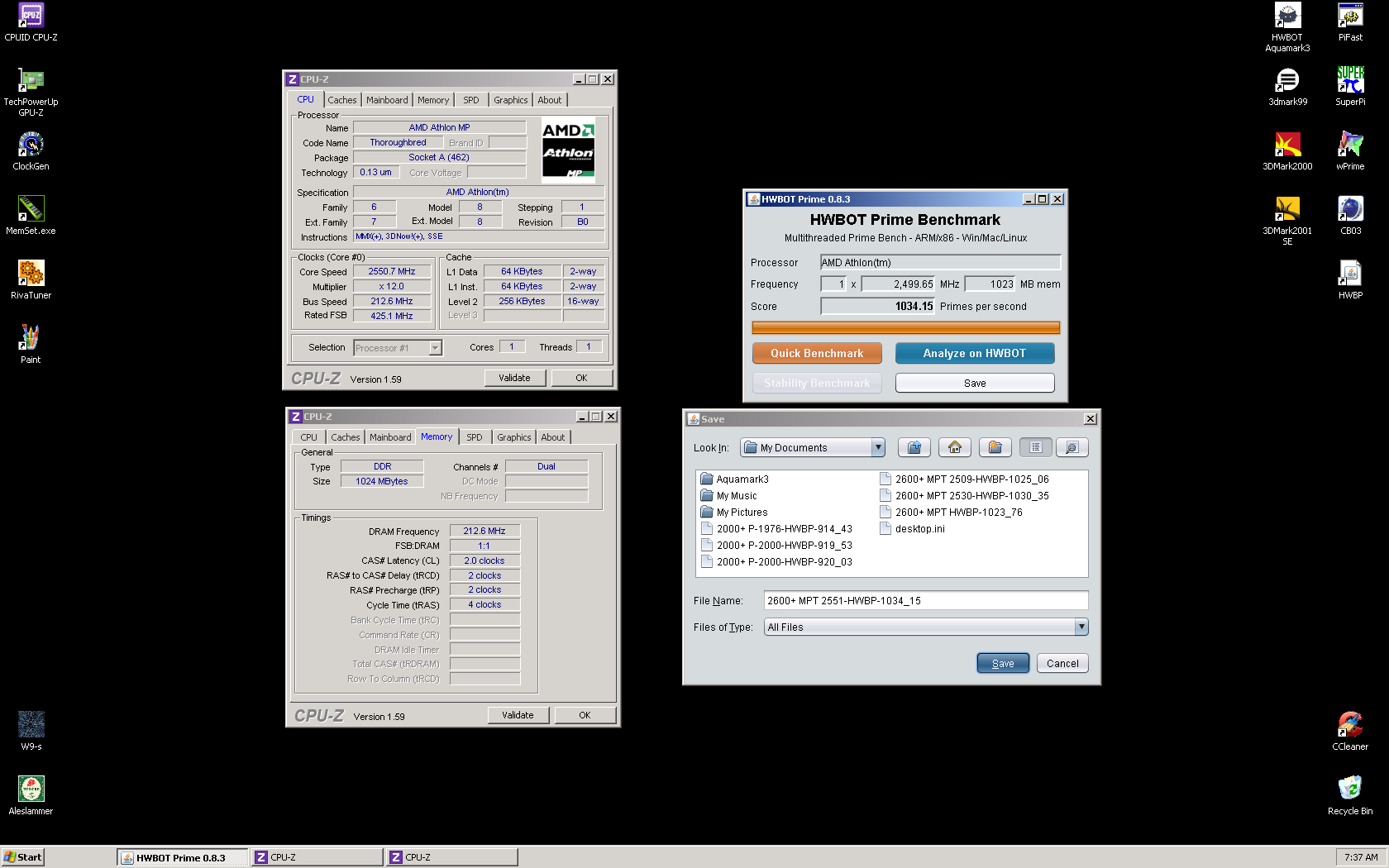The width and height of the screenshot is (1389, 868).
Task: Click the Processor field in HWBOT Prime
Action: tap(940, 262)
